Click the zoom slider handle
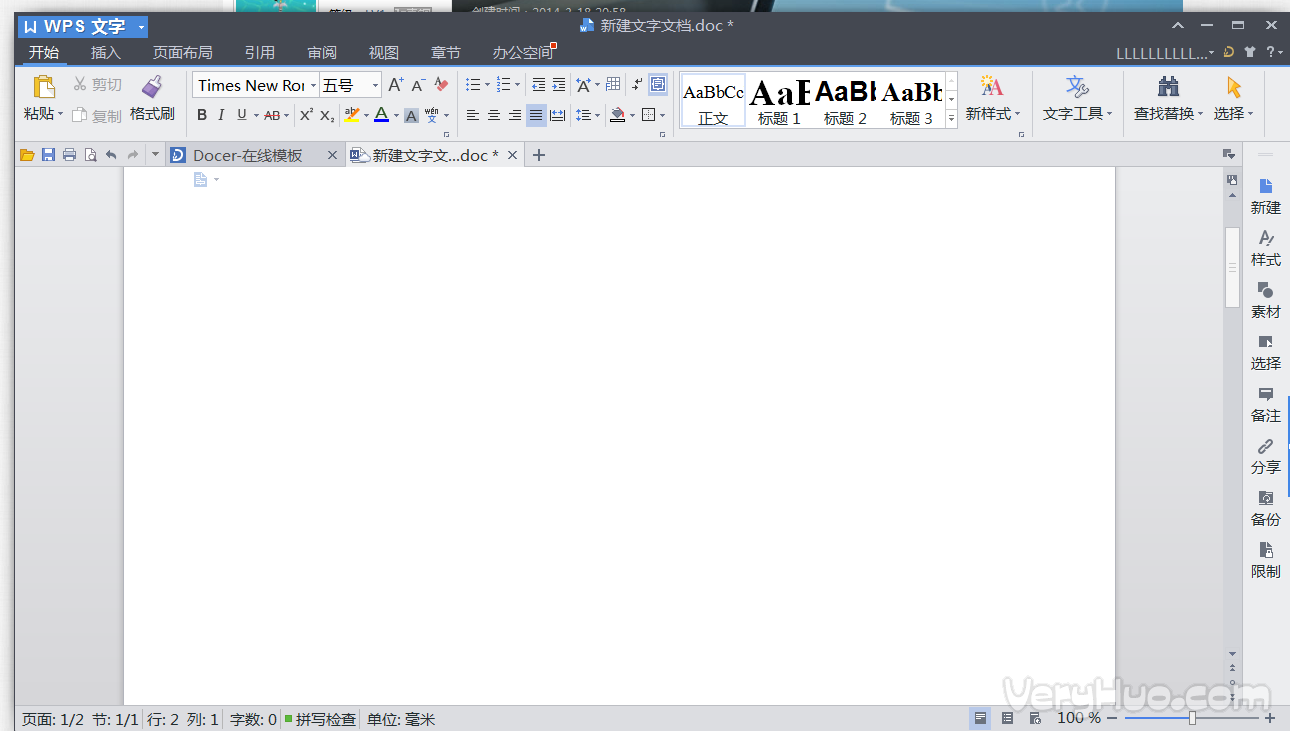Viewport: 1290px width, 731px height. click(x=1192, y=718)
